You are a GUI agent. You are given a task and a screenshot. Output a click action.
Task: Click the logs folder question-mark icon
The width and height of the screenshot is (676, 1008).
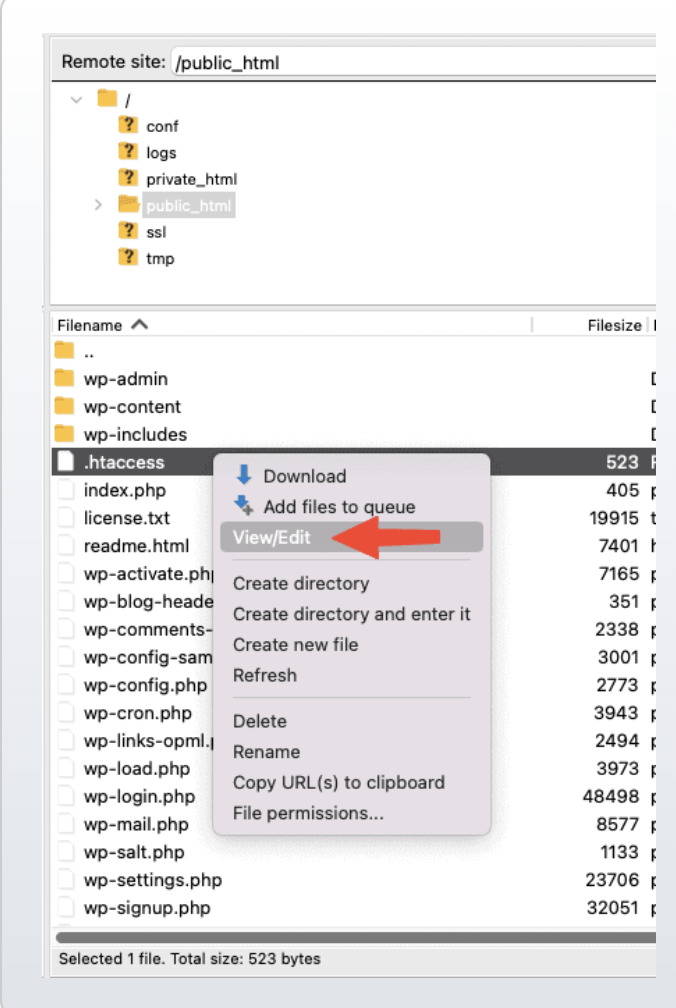[129, 151]
